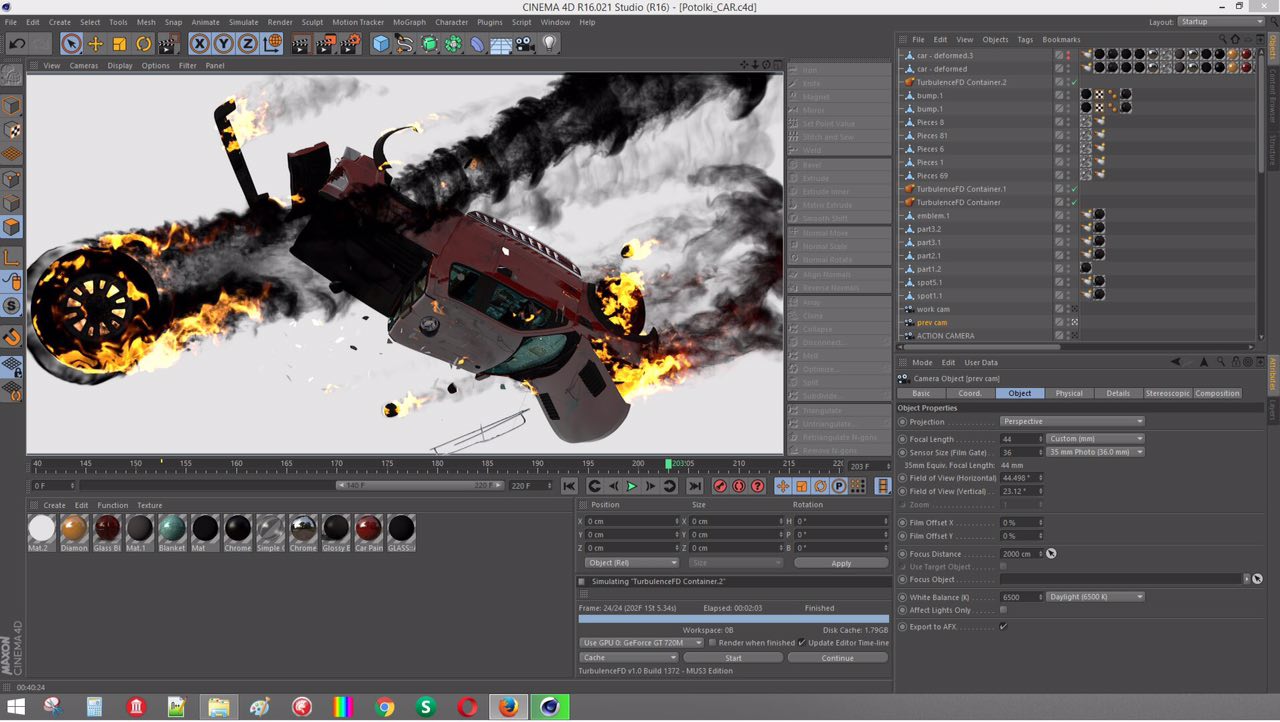Click the Focus Distance picker arrow icon
Image resolution: width=1280 pixels, height=722 pixels.
coord(1051,554)
